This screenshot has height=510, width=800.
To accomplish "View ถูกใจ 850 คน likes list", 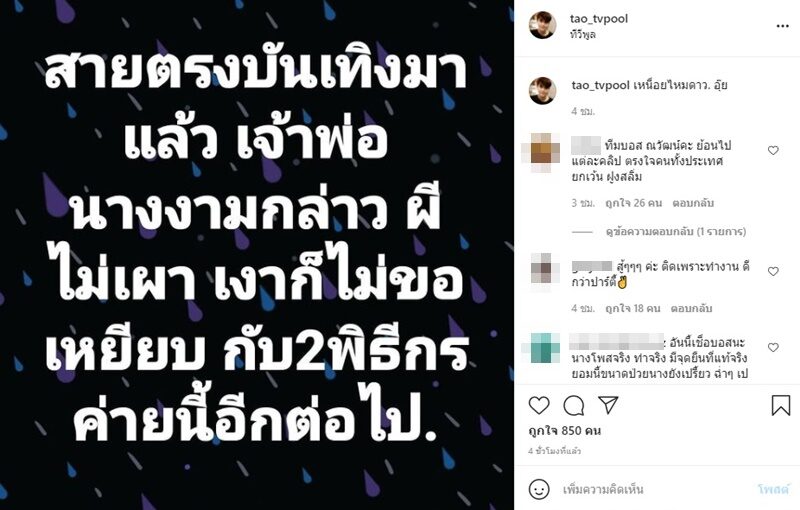I will point(565,431).
